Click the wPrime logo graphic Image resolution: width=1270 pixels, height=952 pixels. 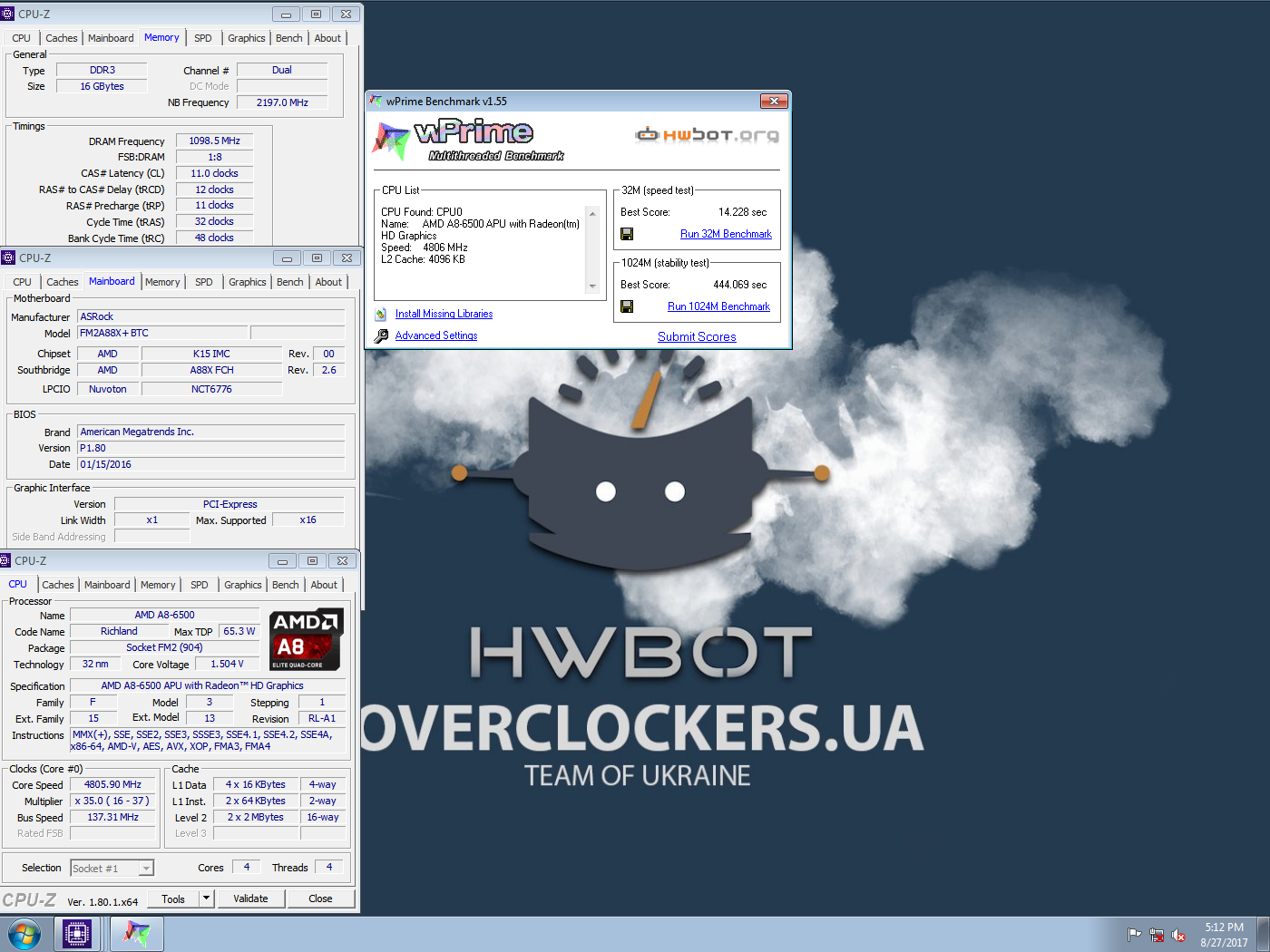467,141
